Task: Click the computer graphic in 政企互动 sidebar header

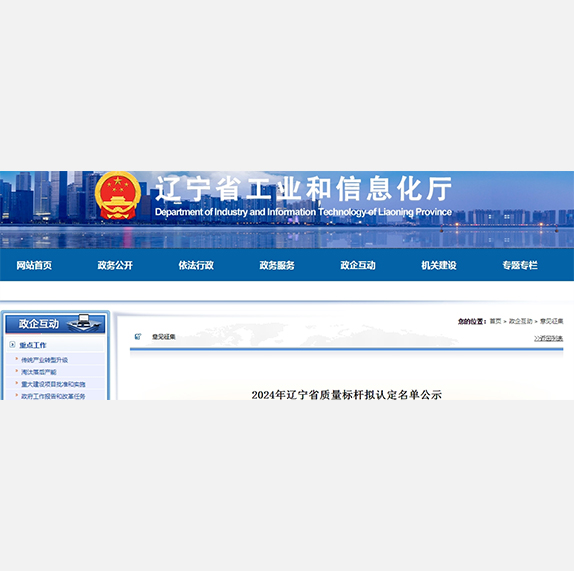Action: tap(84, 323)
